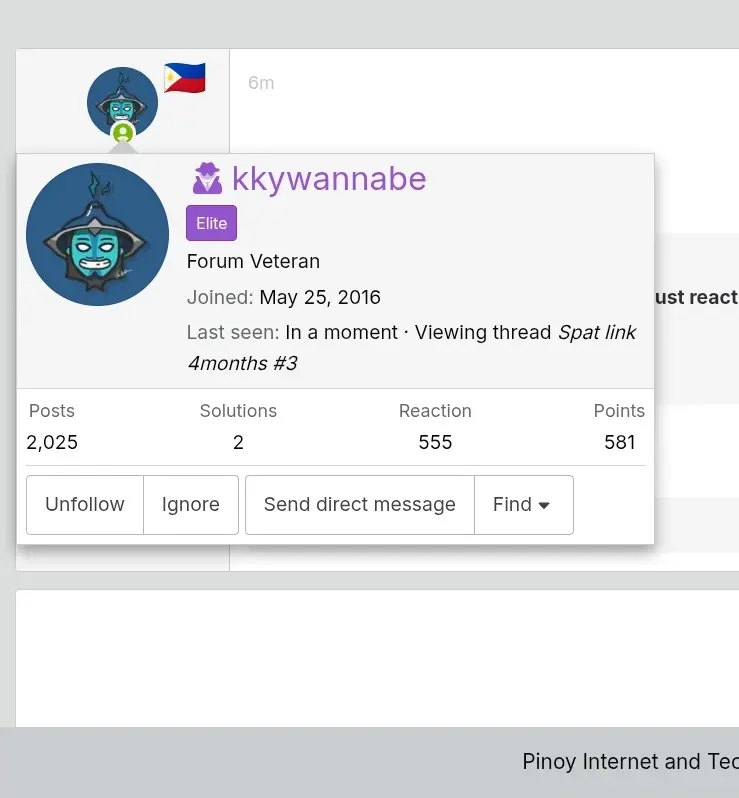This screenshot has width=739, height=798.
Task: Click the Points value 581
Action: point(619,442)
